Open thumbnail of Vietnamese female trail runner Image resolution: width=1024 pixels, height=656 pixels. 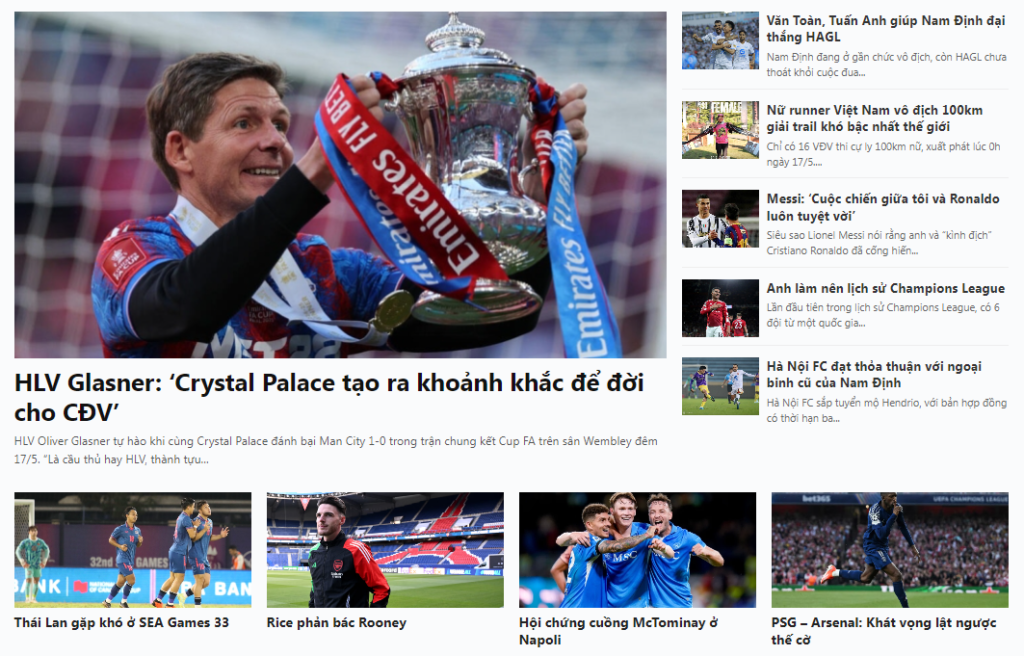pyautogui.click(x=720, y=130)
